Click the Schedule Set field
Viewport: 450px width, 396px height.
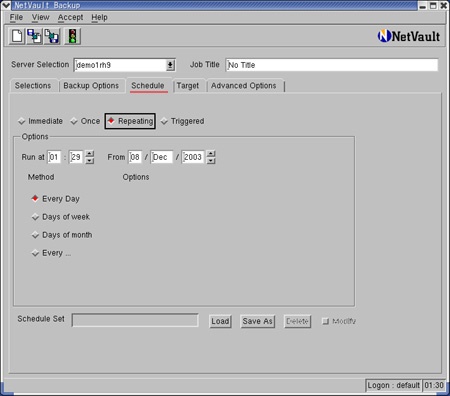135,320
